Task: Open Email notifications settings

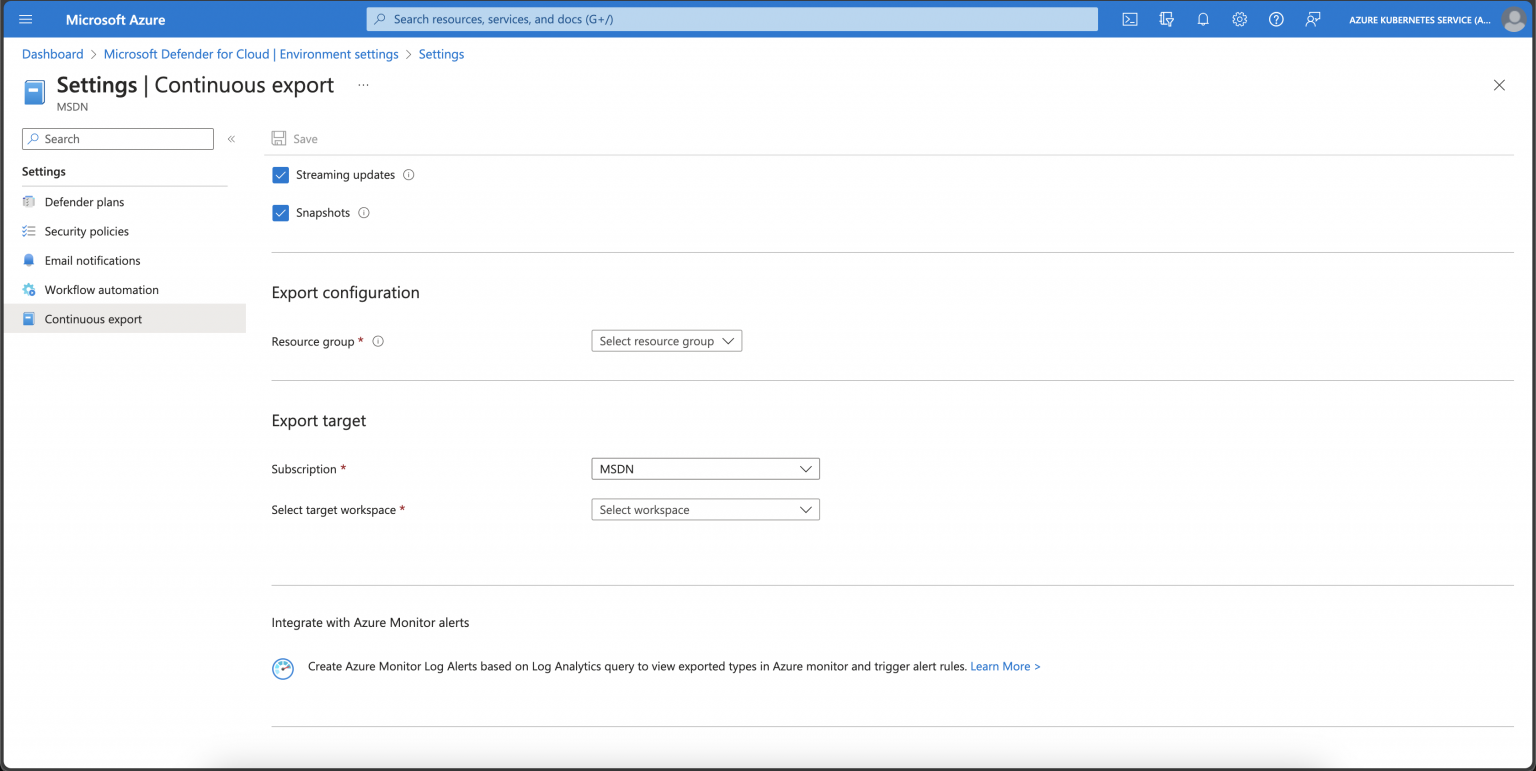Action: pos(92,260)
